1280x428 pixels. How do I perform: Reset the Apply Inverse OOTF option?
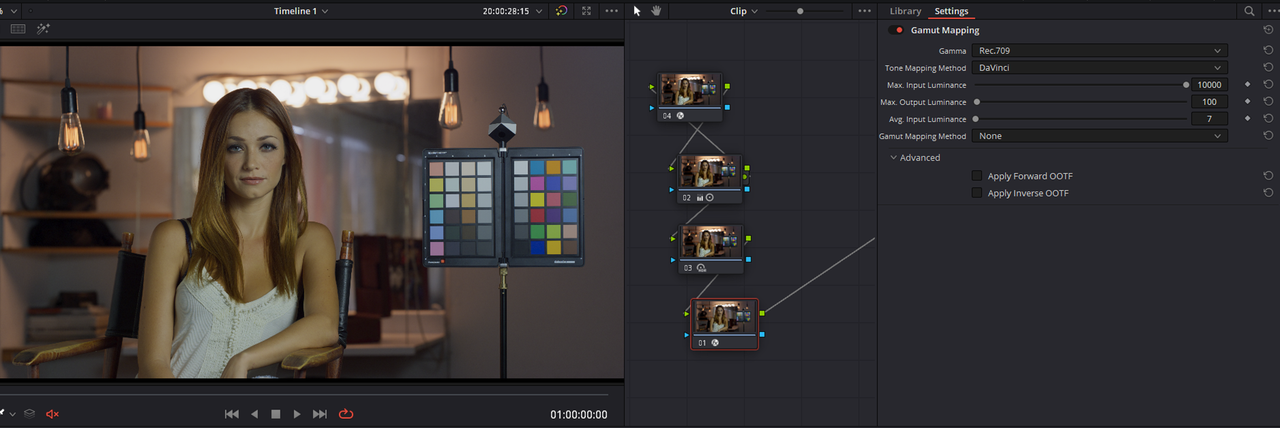pyautogui.click(x=1268, y=193)
